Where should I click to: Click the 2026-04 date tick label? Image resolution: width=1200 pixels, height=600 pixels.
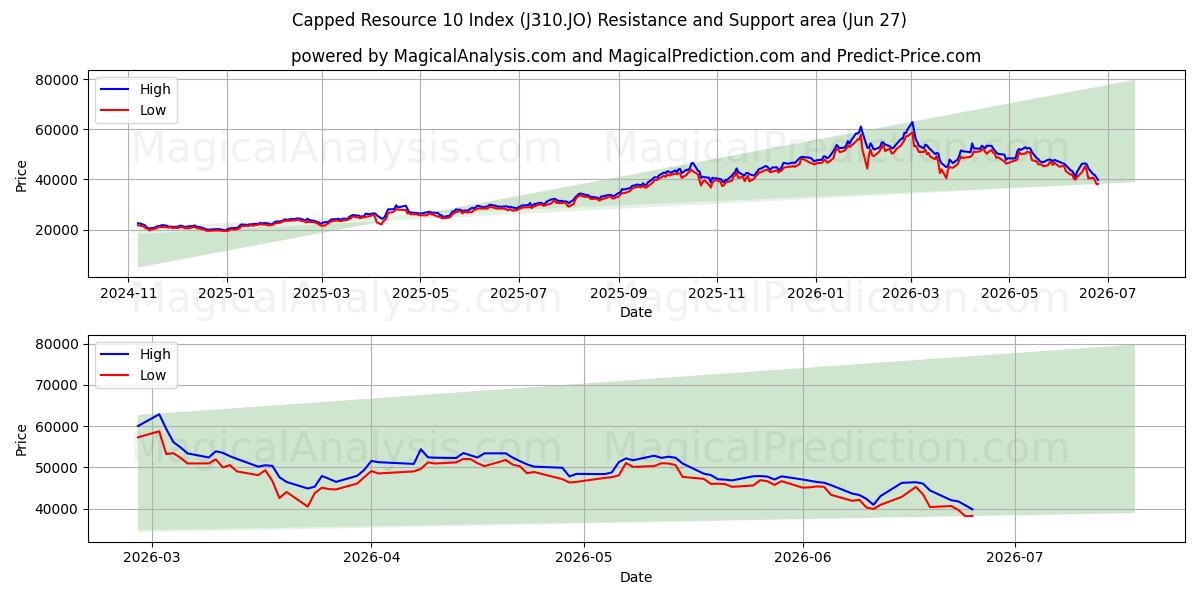[x=371, y=558]
